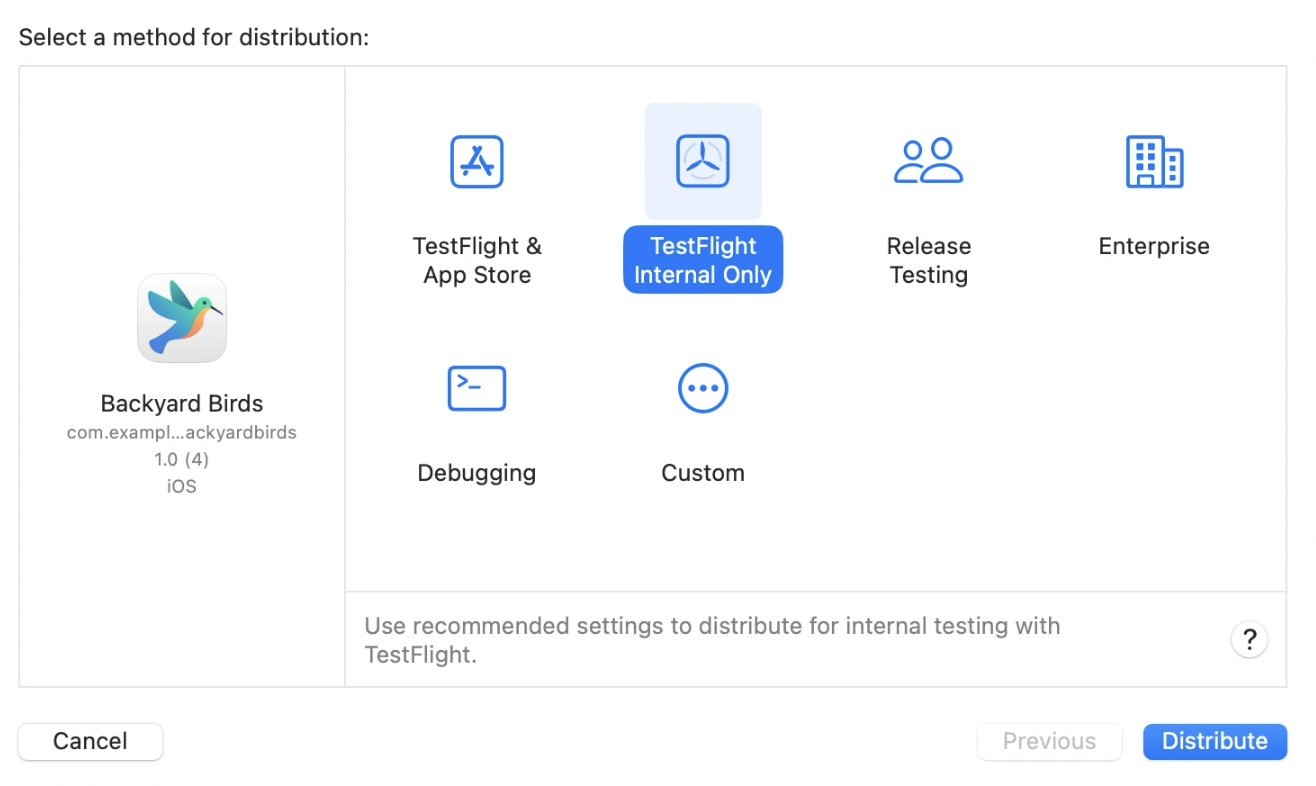Click the version 1.0 (4) label

tap(182, 460)
